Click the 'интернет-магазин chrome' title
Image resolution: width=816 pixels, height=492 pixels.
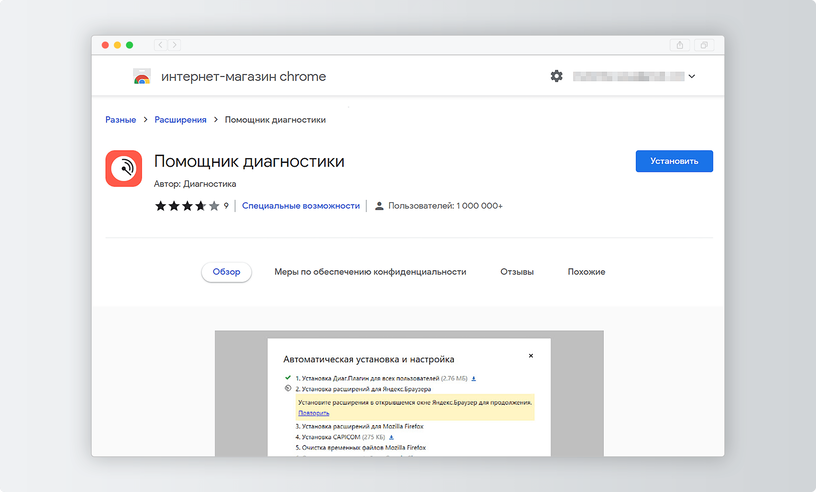tap(244, 77)
